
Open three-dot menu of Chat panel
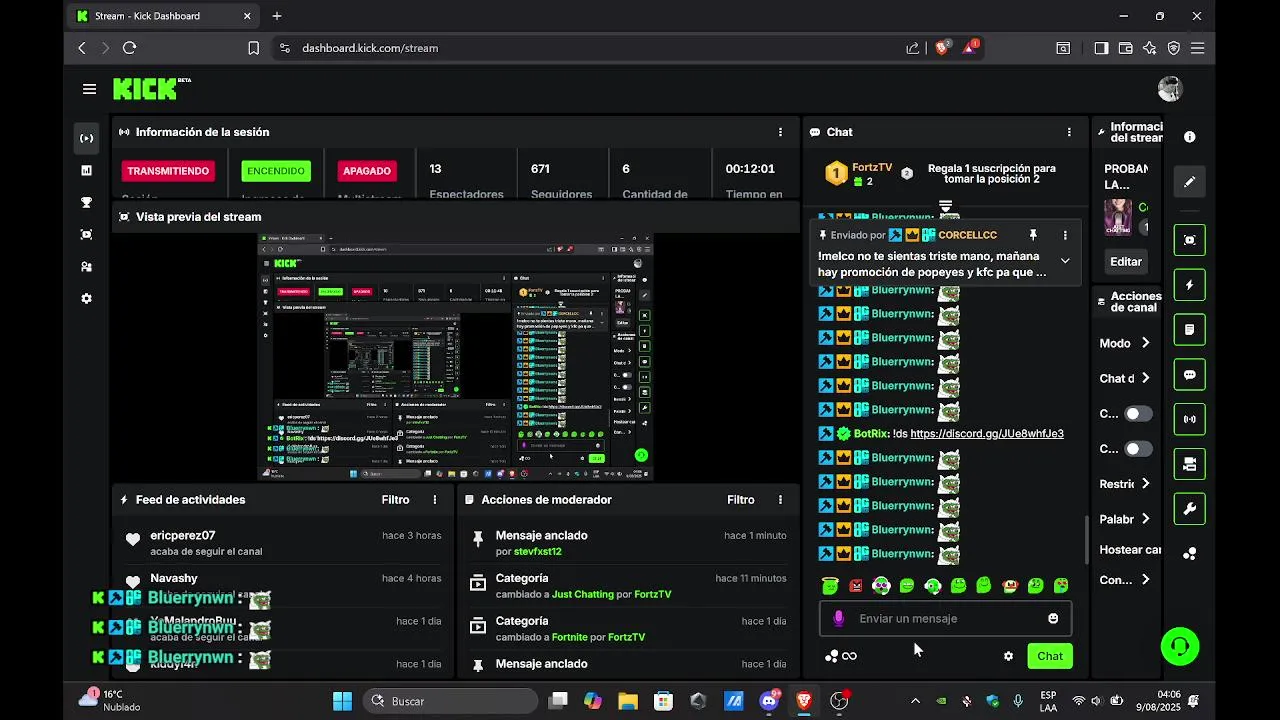point(1069,132)
